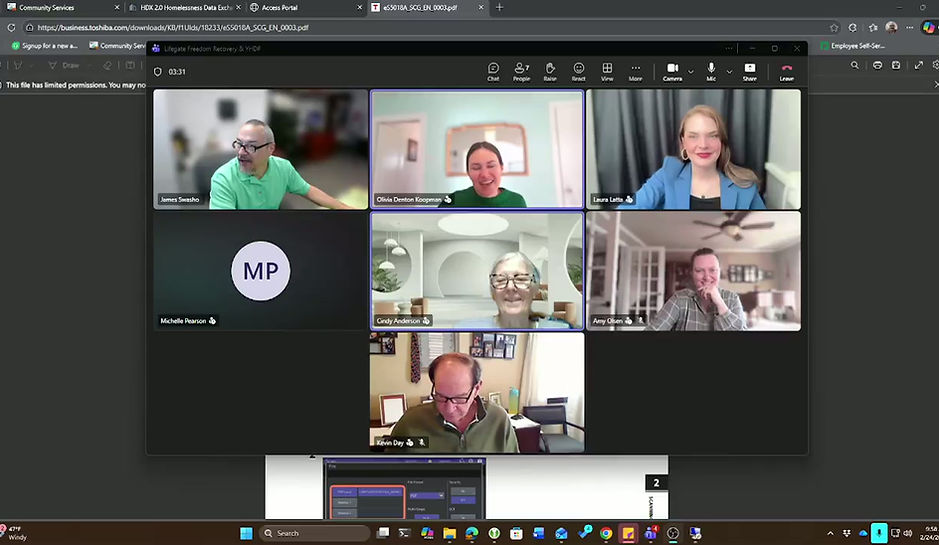Open Microsoft Edge from the taskbar
Screen dimensions: 939x545
(x=472, y=533)
